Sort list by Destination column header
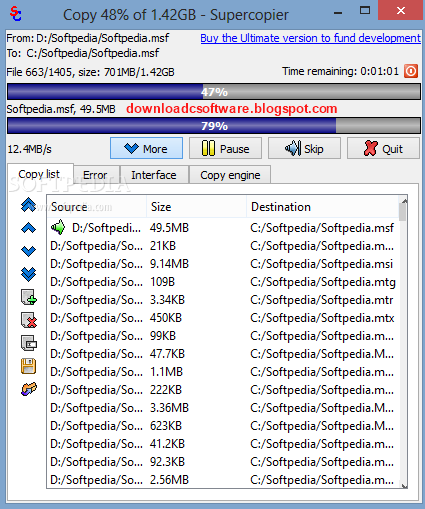Viewport: 425px width, 509px height. coord(322,207)
